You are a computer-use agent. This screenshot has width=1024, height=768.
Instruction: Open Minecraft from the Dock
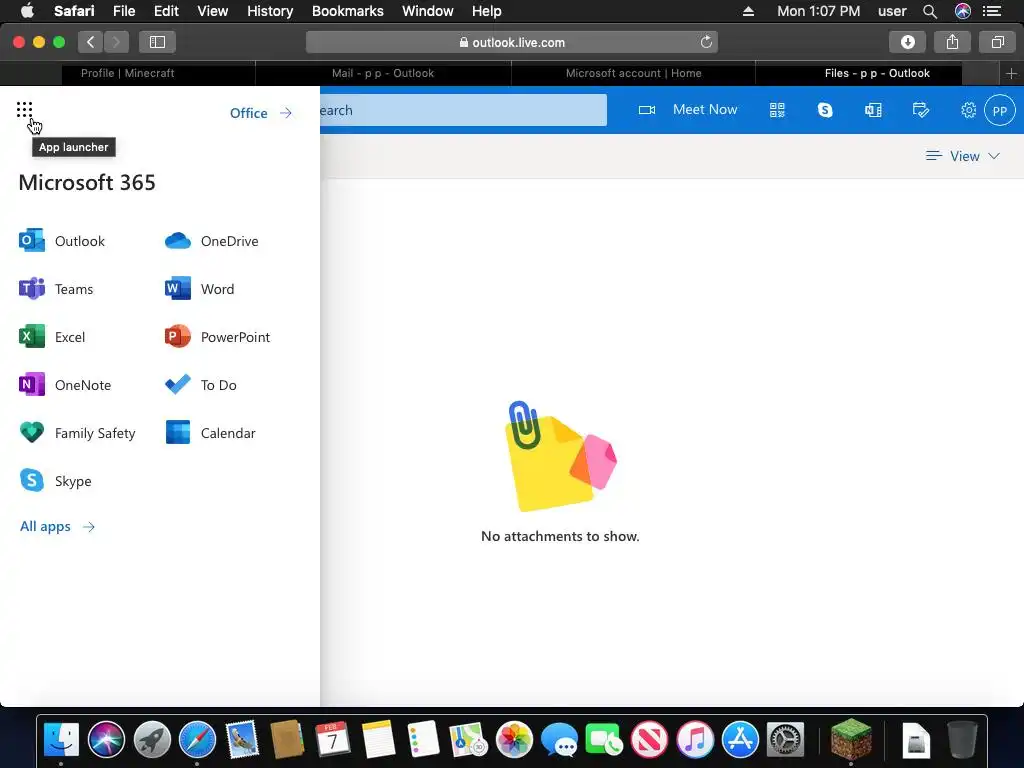[x=851, y=739]
